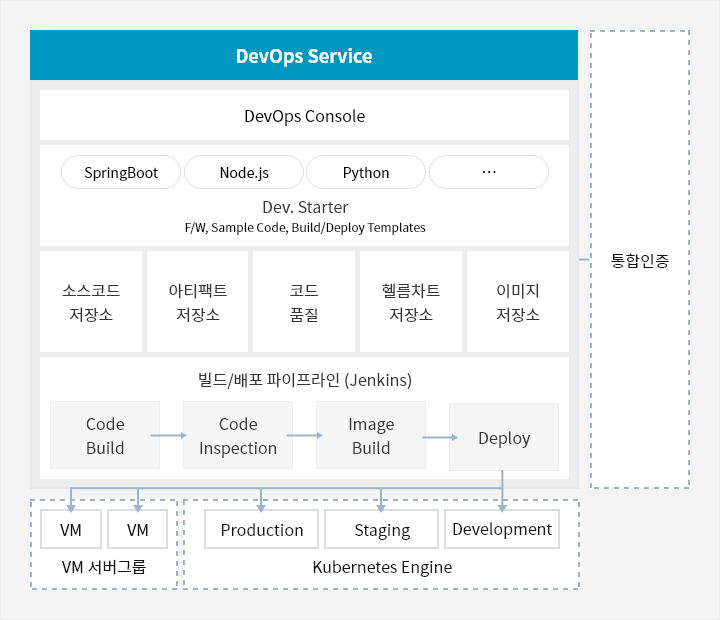
Task: Click the 빌드/배포 파이프라인 (Jenkins) title
Action: tap(305, 380)
